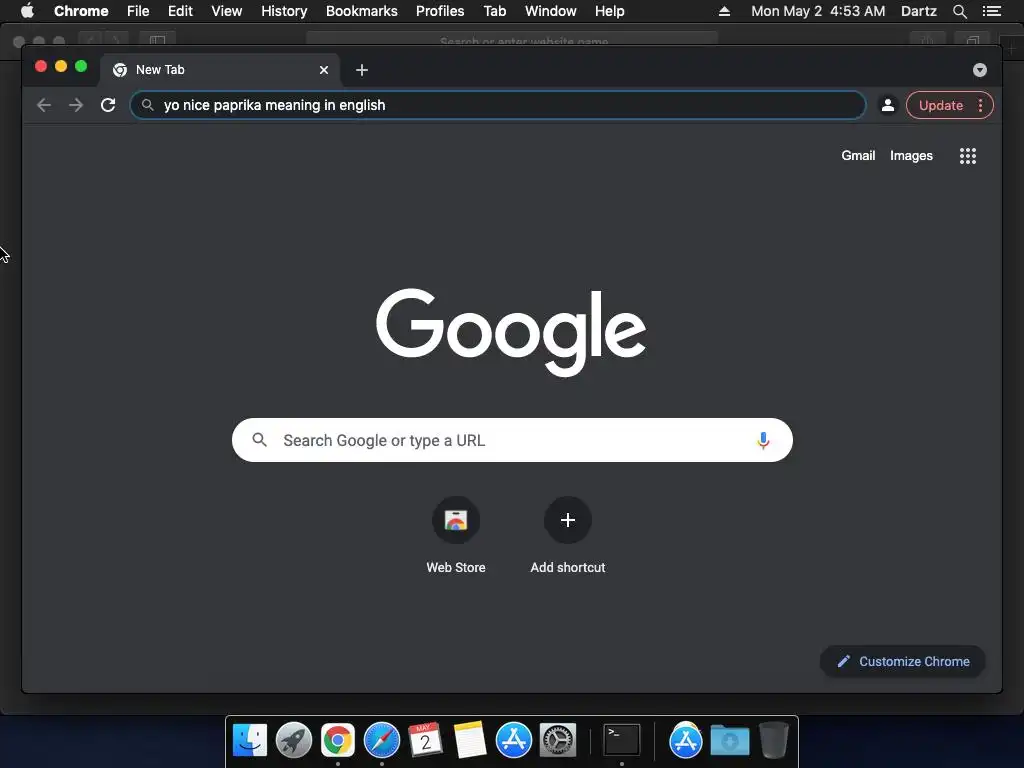The height and width of the screenshot is (768, 1024).
Task: Open the Trash in the Dock
Action: (x=774, y=740)
